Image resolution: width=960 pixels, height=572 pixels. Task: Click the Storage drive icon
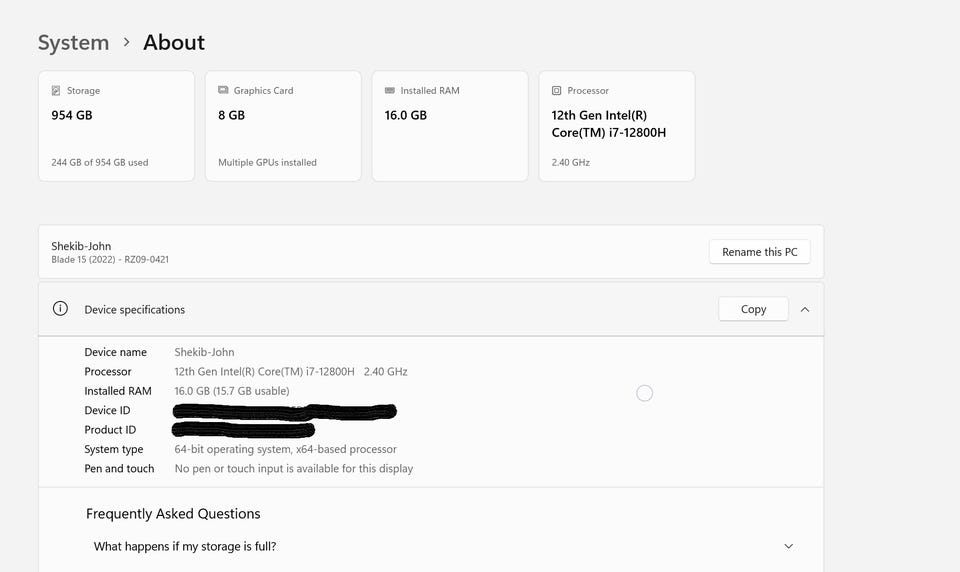click(x=56, y=91)
